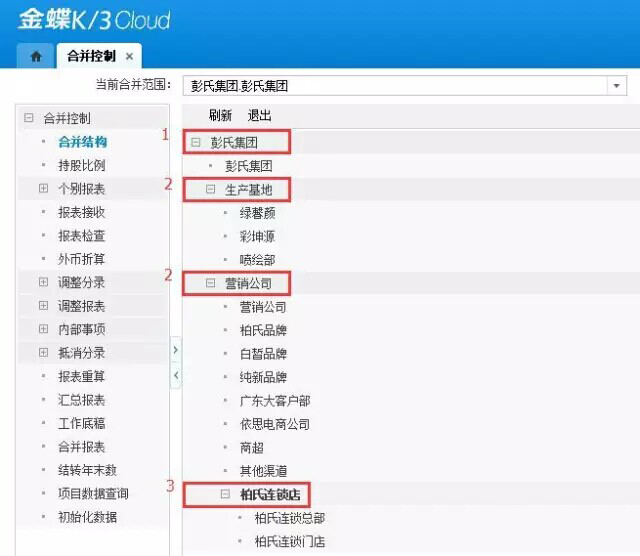
Task: Click the 金蝶K/3 Cloud logo
Action: click(94, 20)
